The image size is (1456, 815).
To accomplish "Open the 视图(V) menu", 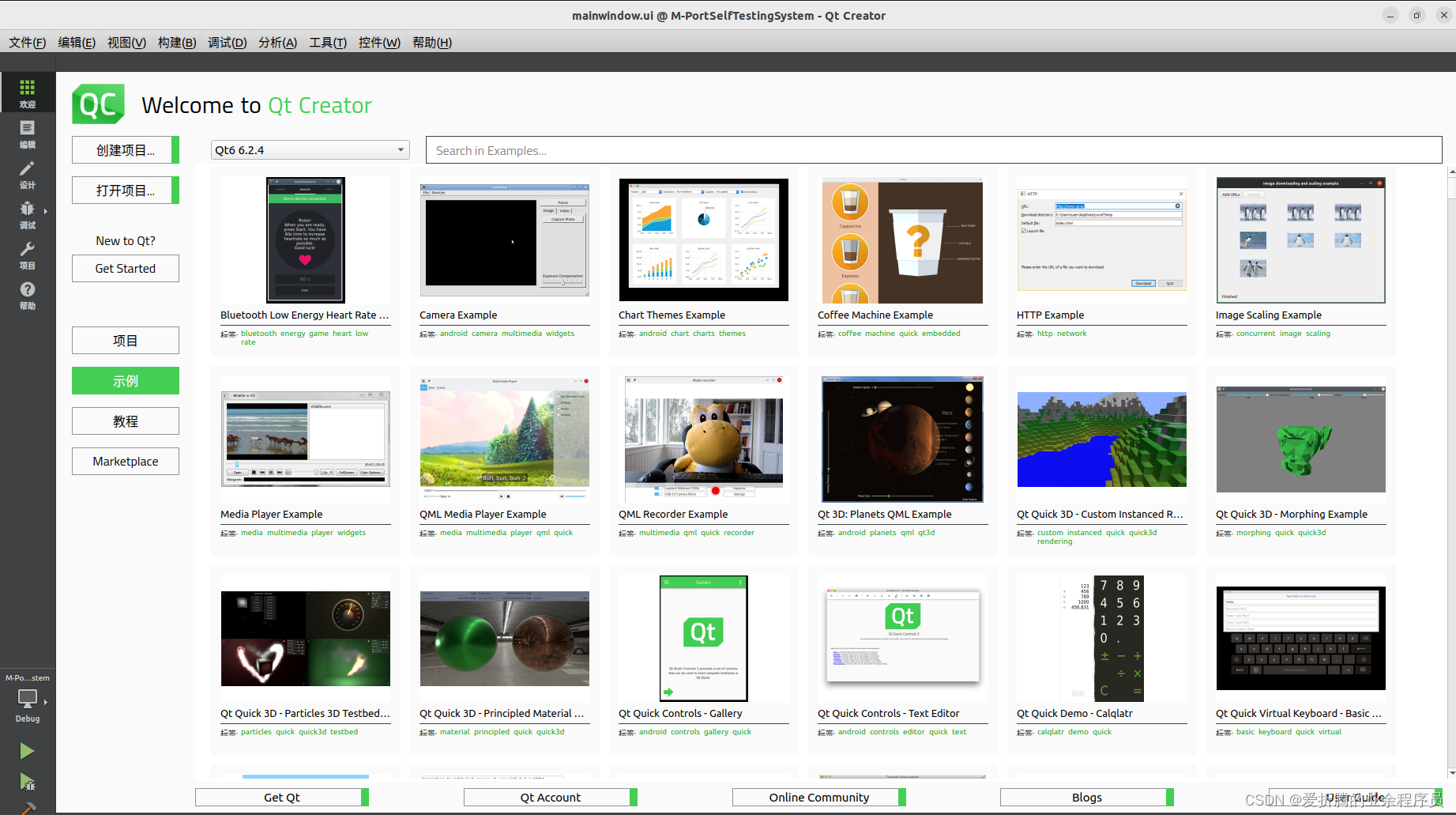I will [x=126, y=43].
